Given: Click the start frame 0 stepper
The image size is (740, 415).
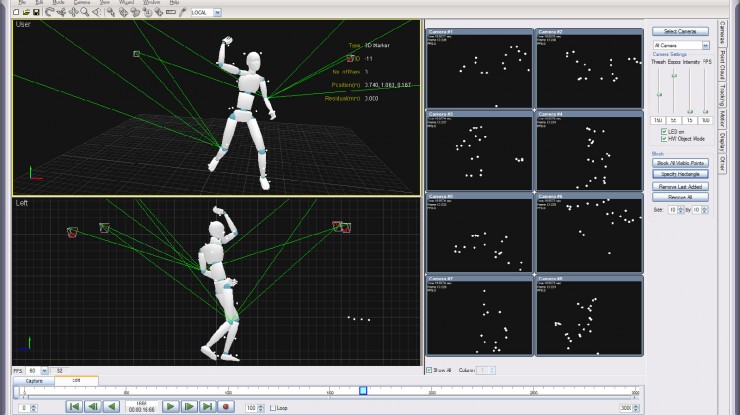Looking at the screenshot, I should pos(34,408).
